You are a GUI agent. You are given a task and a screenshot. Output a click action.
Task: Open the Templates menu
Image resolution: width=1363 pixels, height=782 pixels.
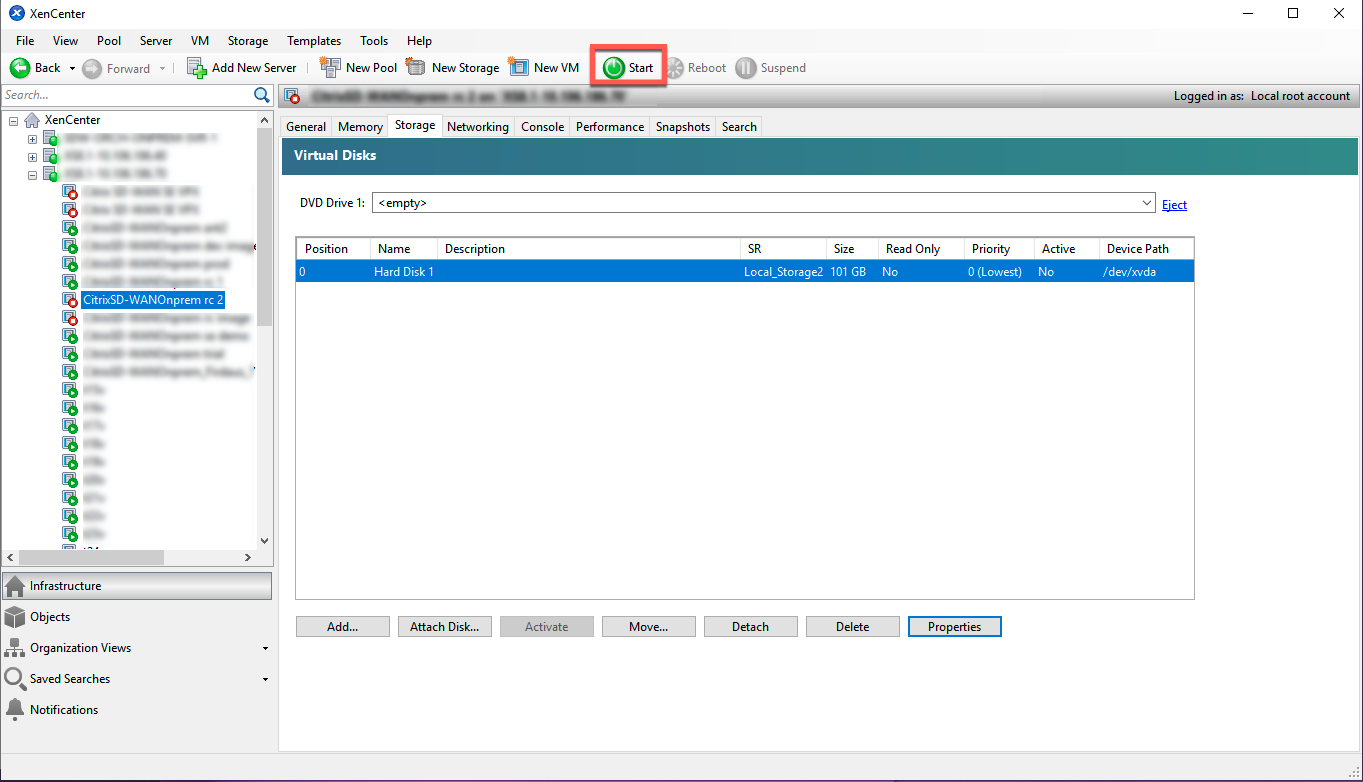coord(314,41)
